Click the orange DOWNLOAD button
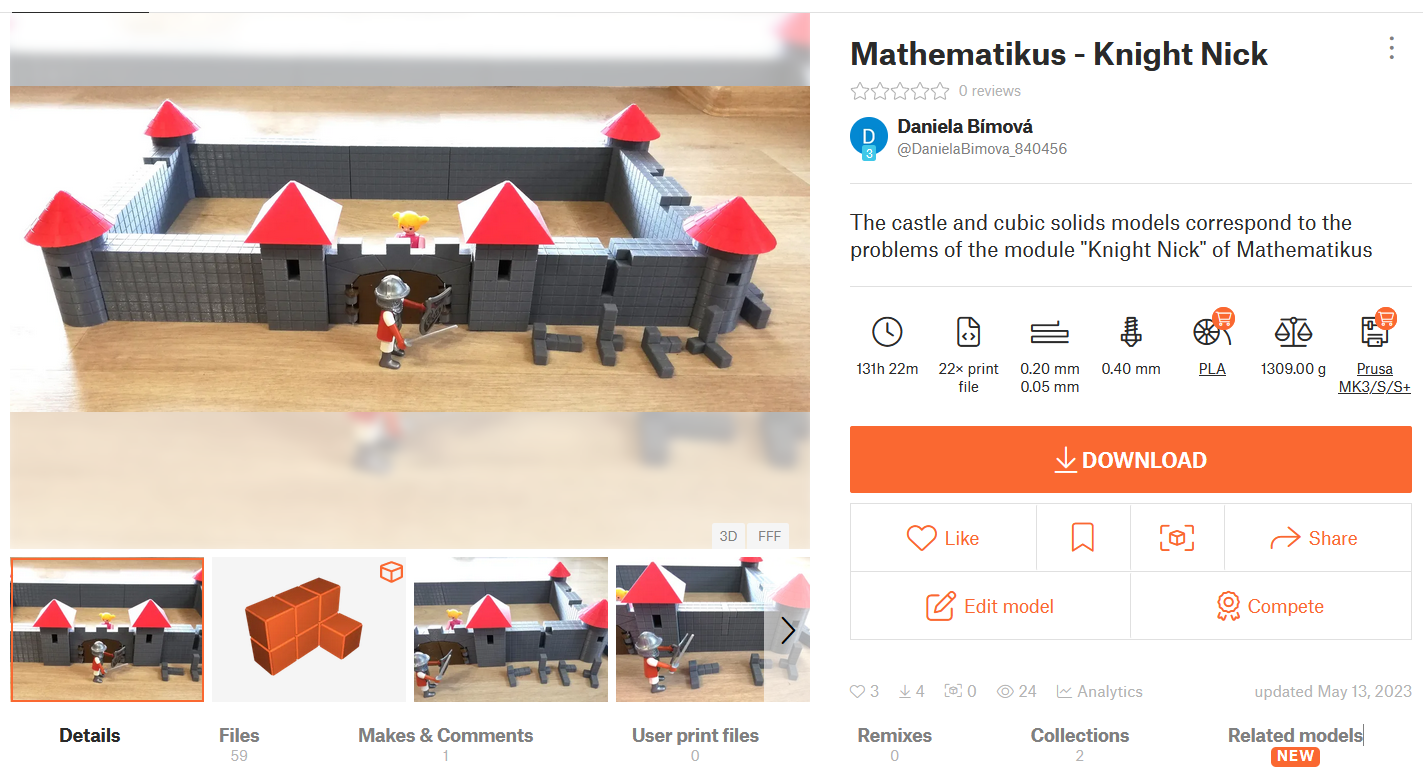 1131,460
